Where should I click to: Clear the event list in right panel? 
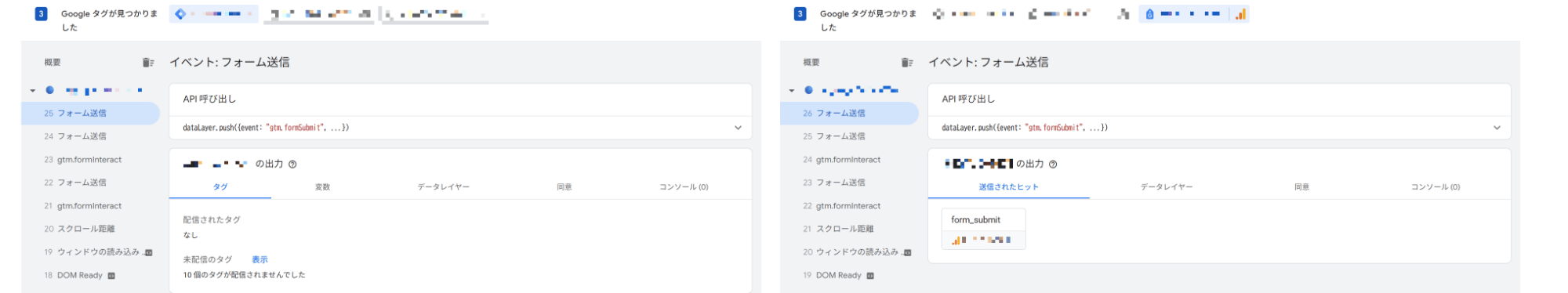point(906,63)
